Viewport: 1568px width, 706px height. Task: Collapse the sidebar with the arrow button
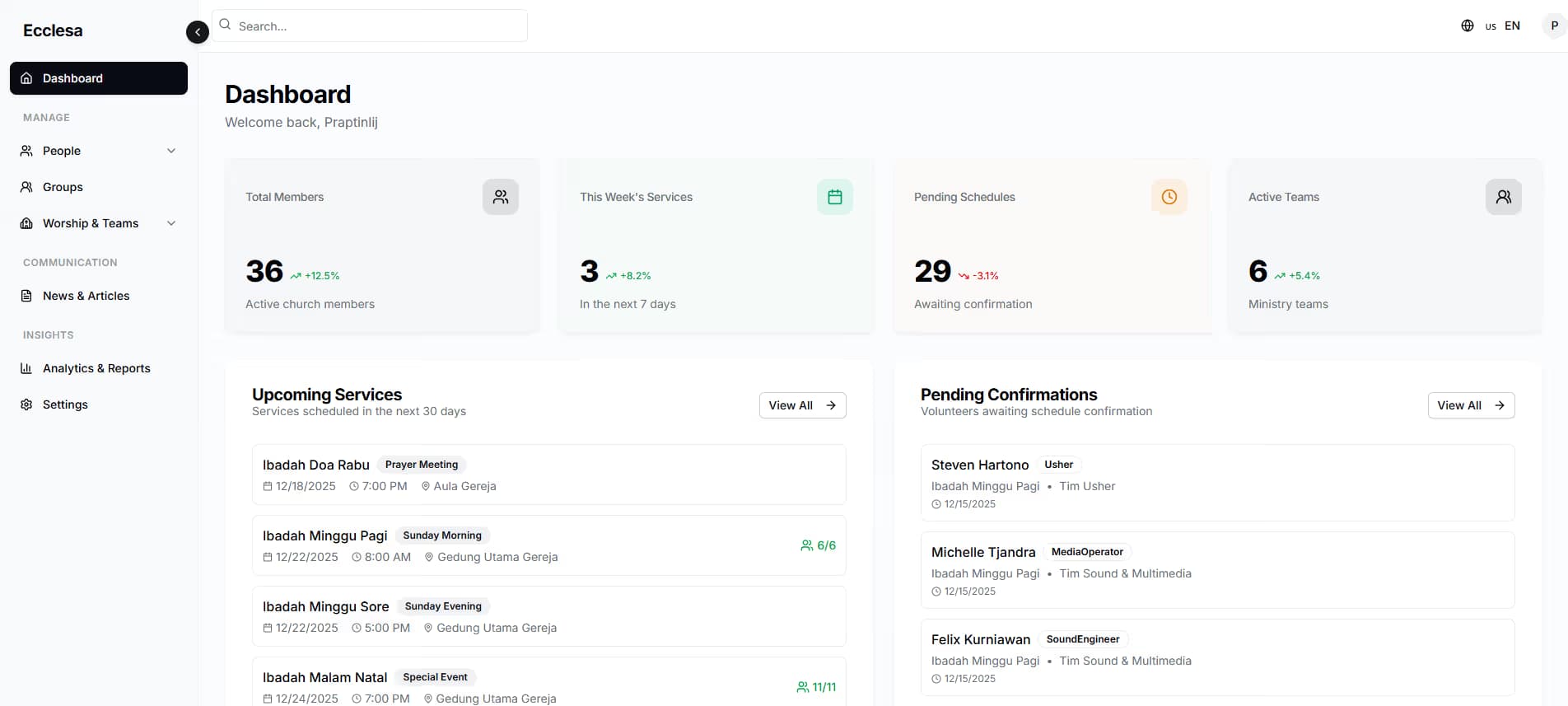tap(198, 32)
